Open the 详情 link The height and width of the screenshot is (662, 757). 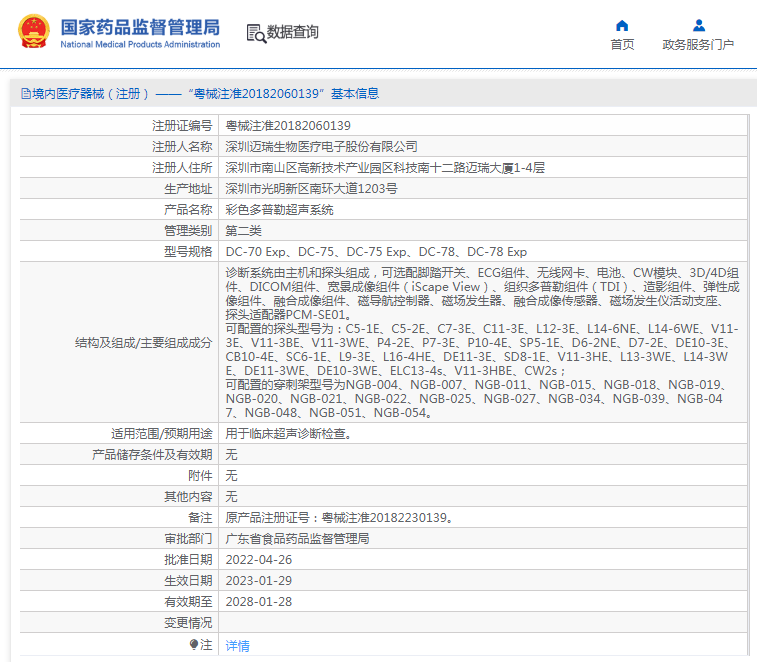tap(238, 646)
